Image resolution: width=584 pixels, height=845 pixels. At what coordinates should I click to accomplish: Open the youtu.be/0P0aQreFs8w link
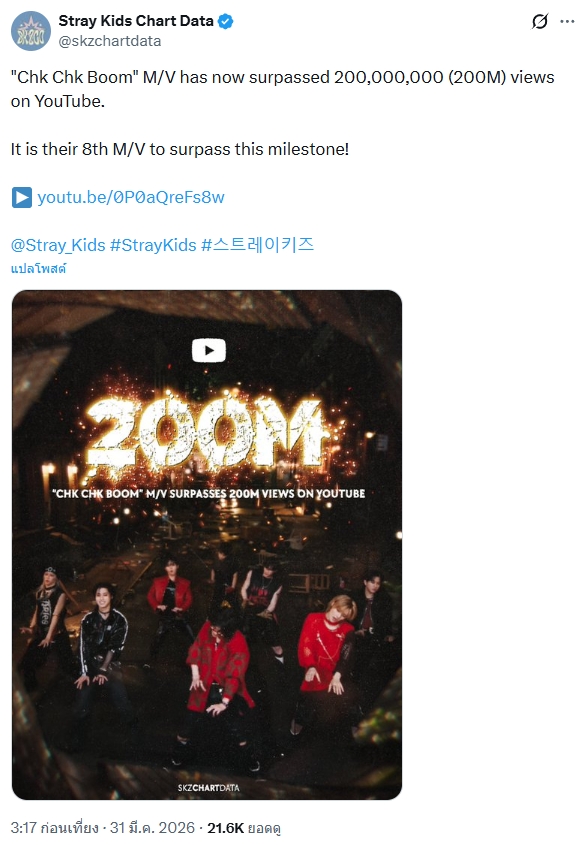[x=131, y=197]
